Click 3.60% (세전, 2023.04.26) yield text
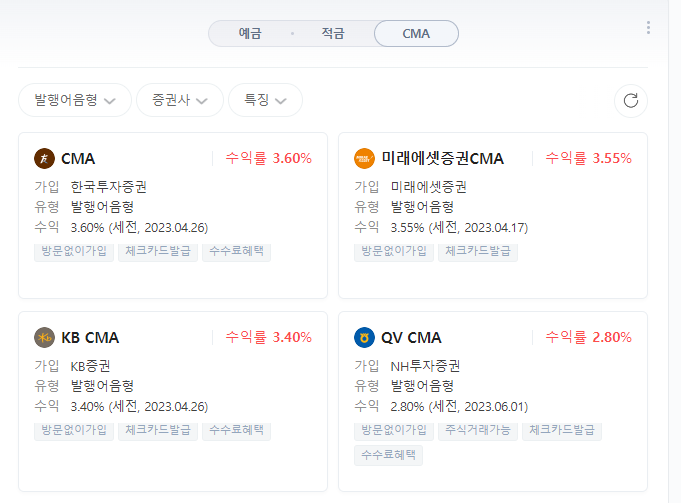 139,227
